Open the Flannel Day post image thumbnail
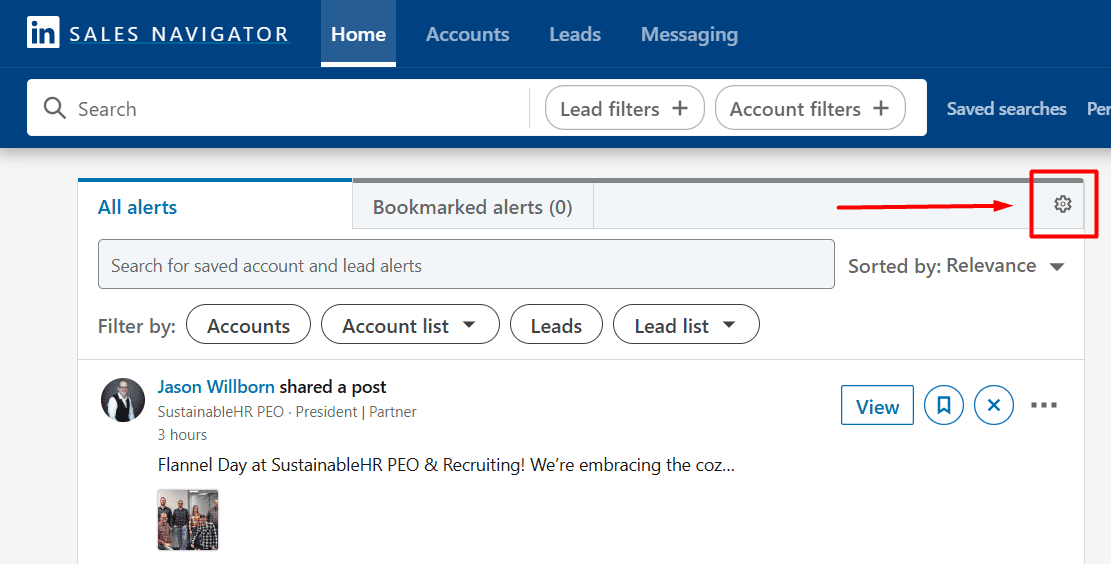This screenshot has width=1111, height=564. click(x=188, y=519)
